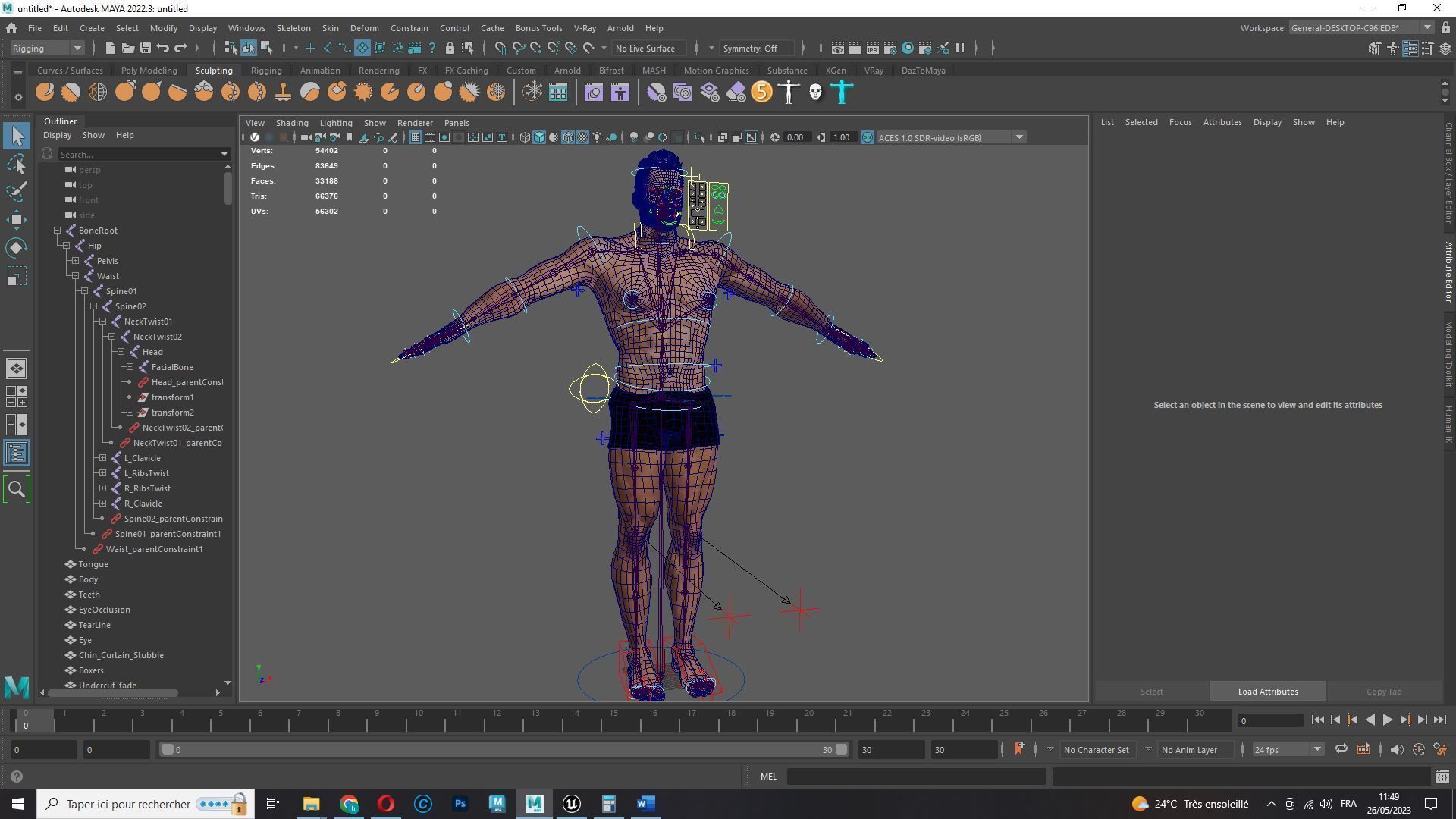Click the Load Attributes button
The image size is (1456, 819).
coord(1267,692)
